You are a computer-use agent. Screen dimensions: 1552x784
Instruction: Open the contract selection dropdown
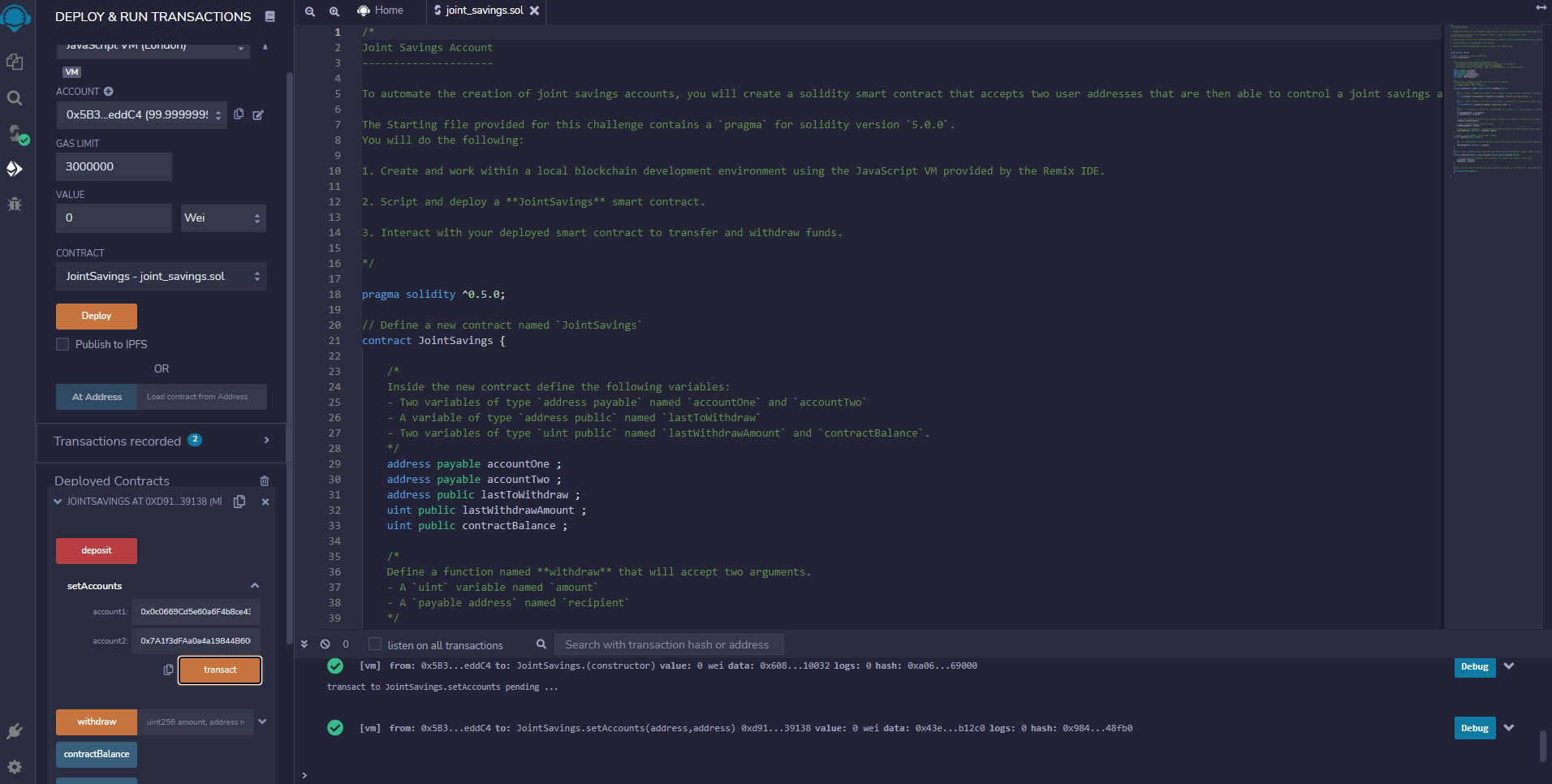pos(162,276)
